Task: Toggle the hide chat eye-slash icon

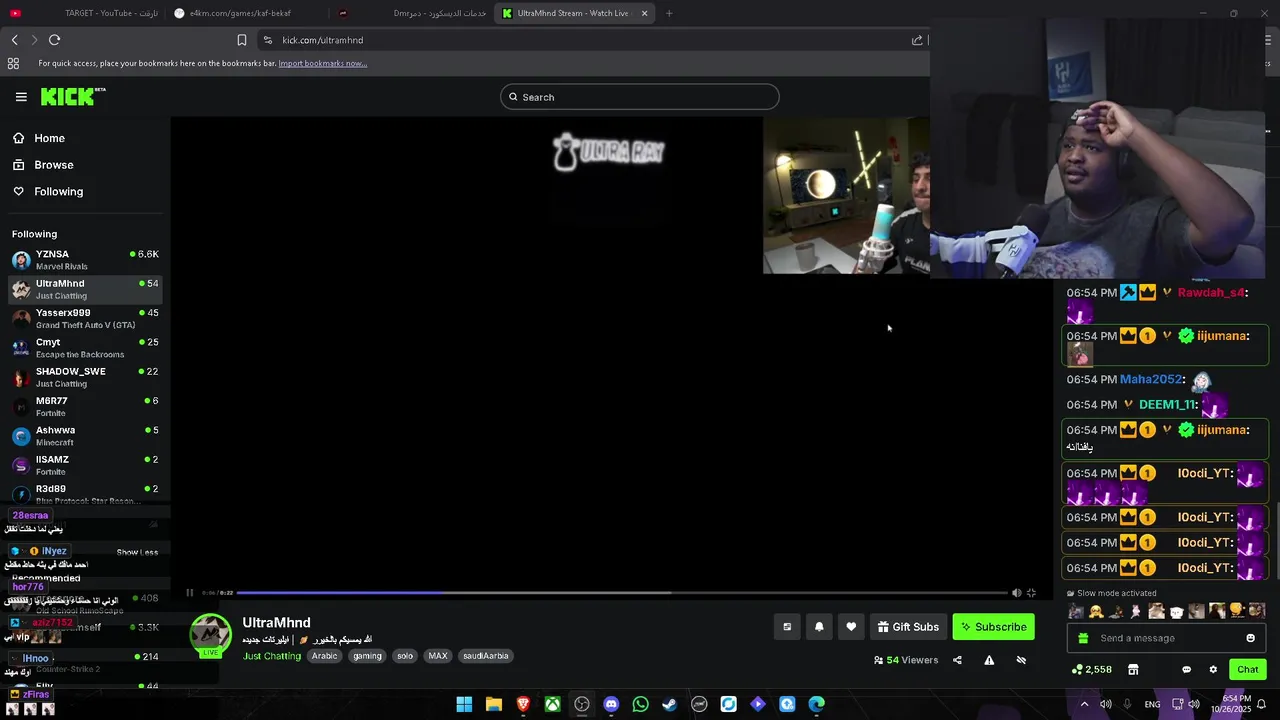Action: pos(1021,660)
